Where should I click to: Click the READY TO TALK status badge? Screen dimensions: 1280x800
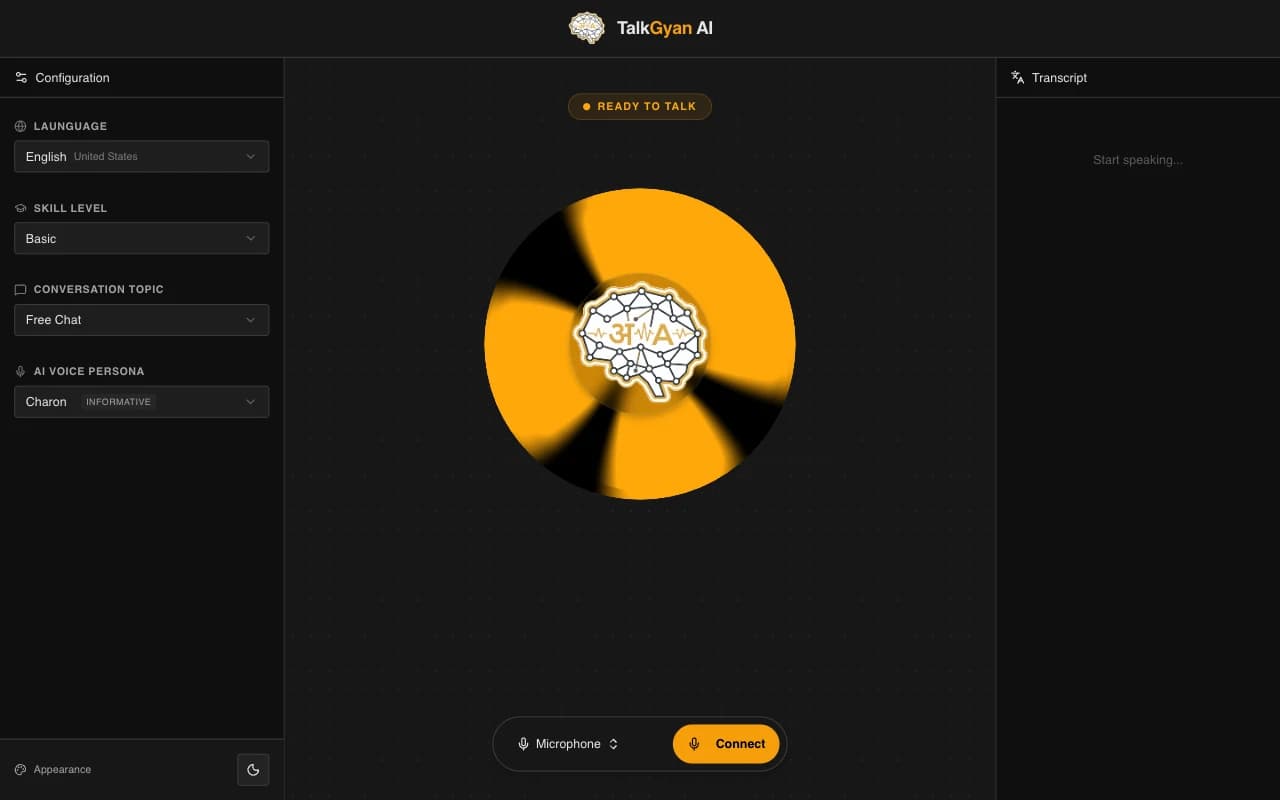[640, 106]
